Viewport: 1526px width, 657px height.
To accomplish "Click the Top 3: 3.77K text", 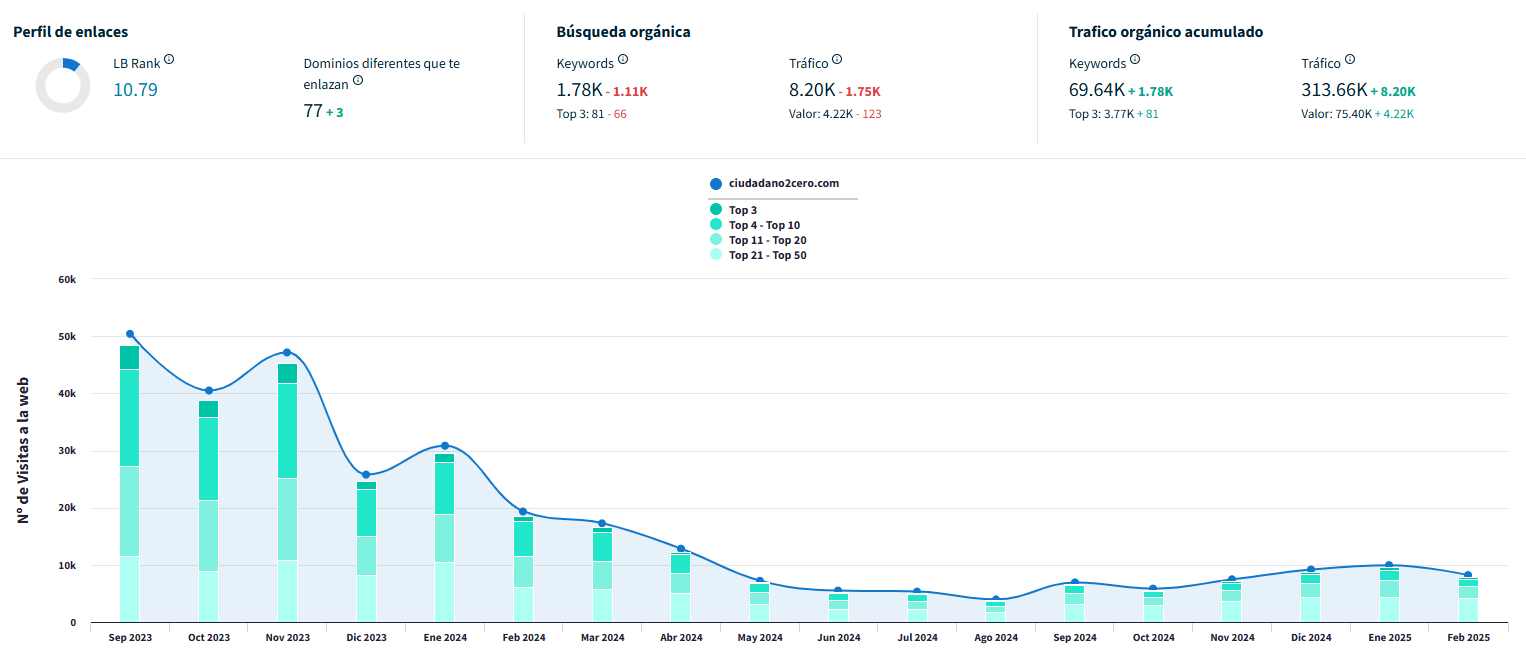I will tap(1101, 114).
